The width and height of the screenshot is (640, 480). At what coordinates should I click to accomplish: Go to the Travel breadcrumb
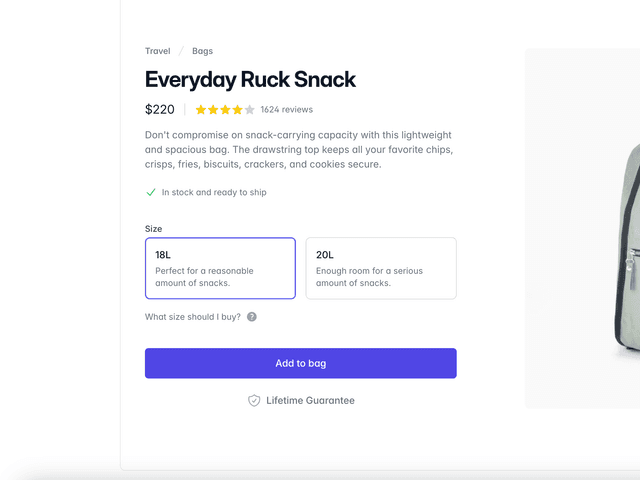click(x=157, y=51)
